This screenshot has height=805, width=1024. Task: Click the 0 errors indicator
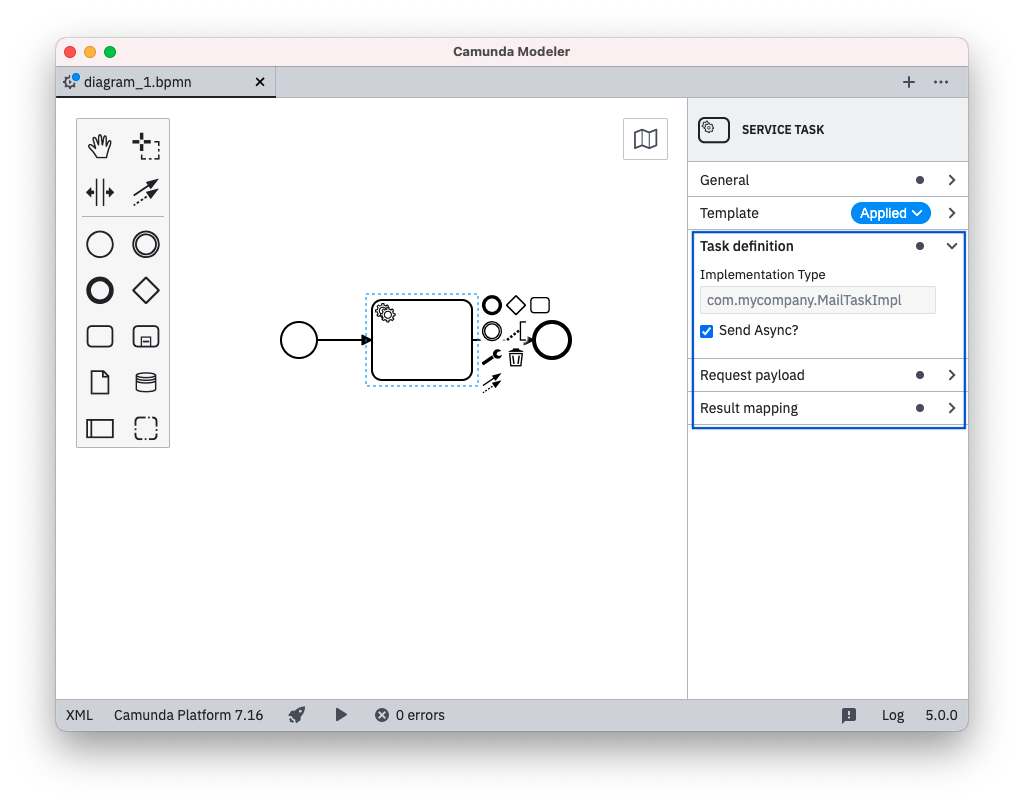click(410, 715)
